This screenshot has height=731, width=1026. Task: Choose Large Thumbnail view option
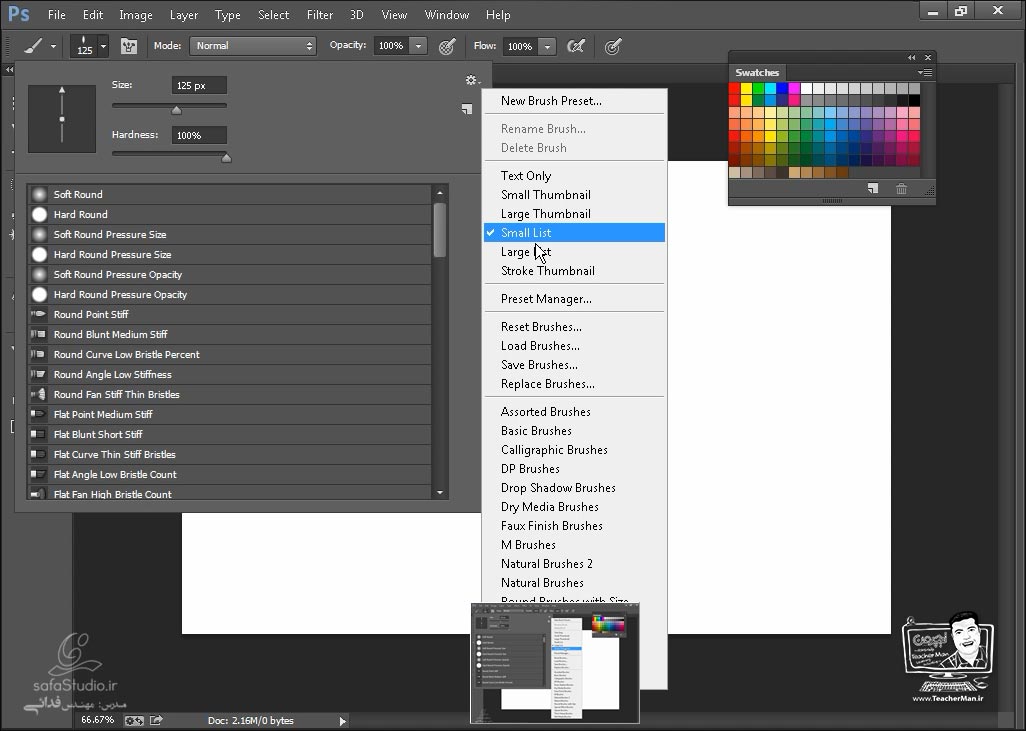575,213
